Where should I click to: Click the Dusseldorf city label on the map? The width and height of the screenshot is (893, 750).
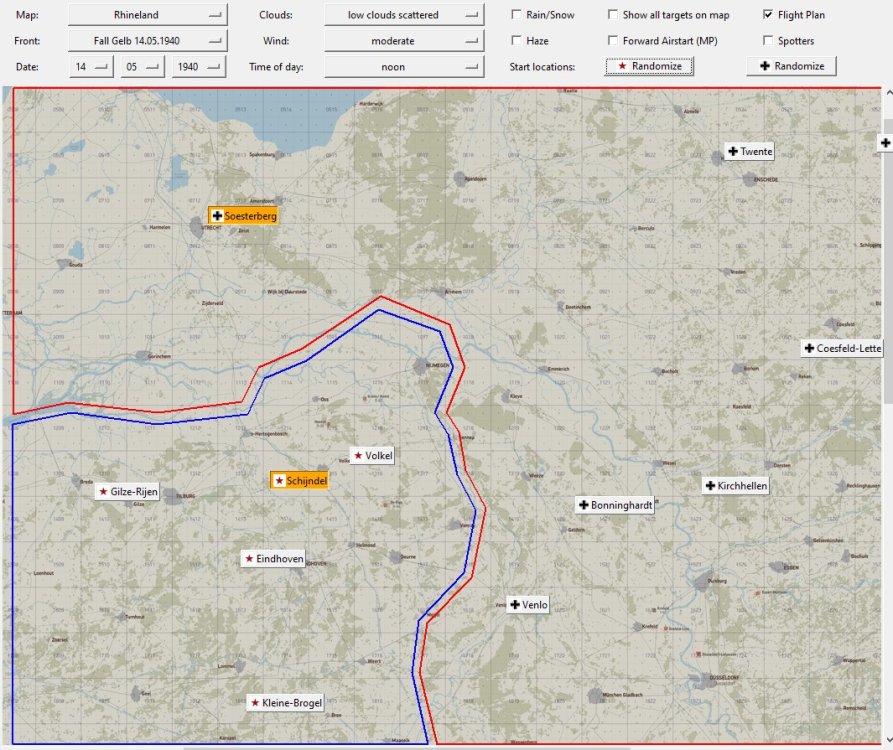[x=724, y=678]
